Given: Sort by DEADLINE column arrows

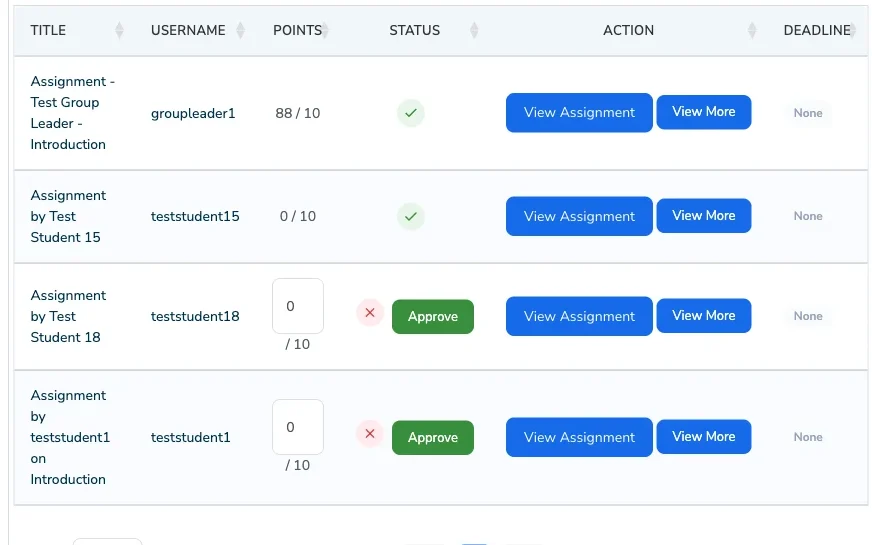Looking at the screenshot, I should click(x=854, y=30).
